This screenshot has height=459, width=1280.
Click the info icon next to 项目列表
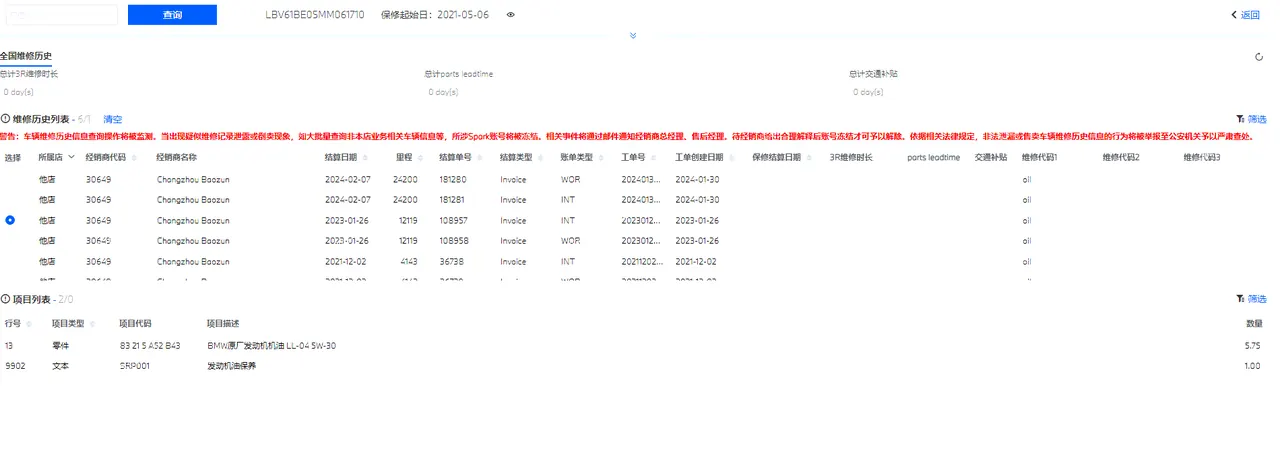point(5,299)
